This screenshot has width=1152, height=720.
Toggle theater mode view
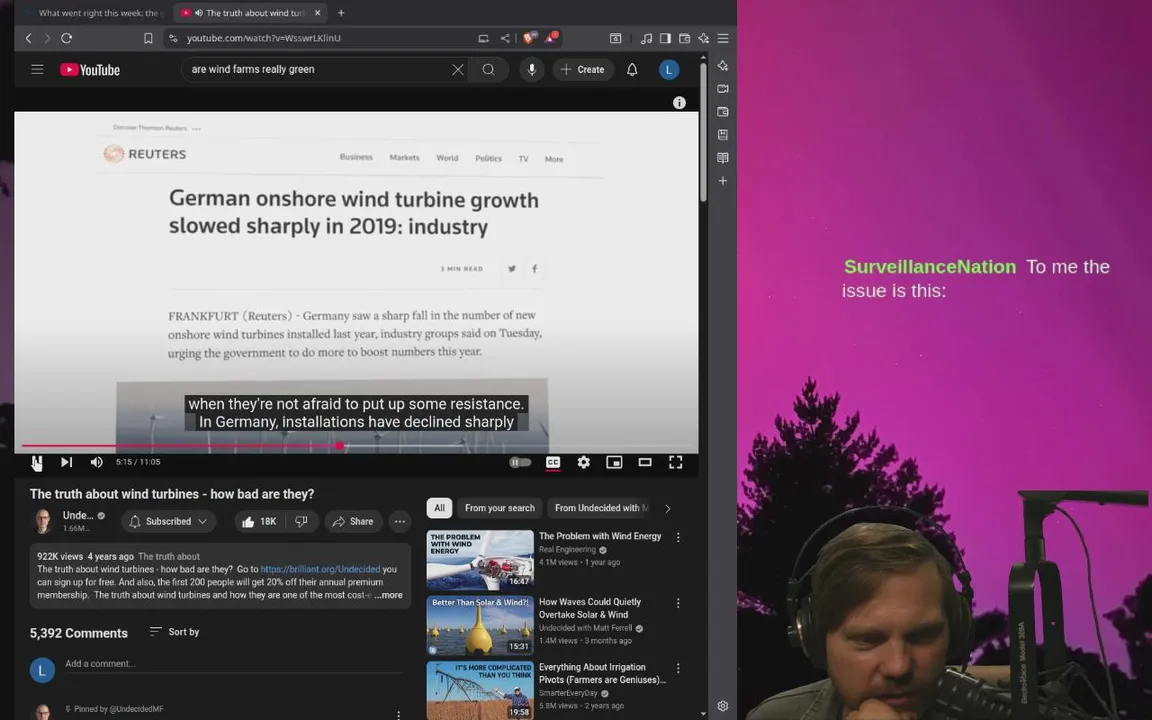[x=645, y=462]
